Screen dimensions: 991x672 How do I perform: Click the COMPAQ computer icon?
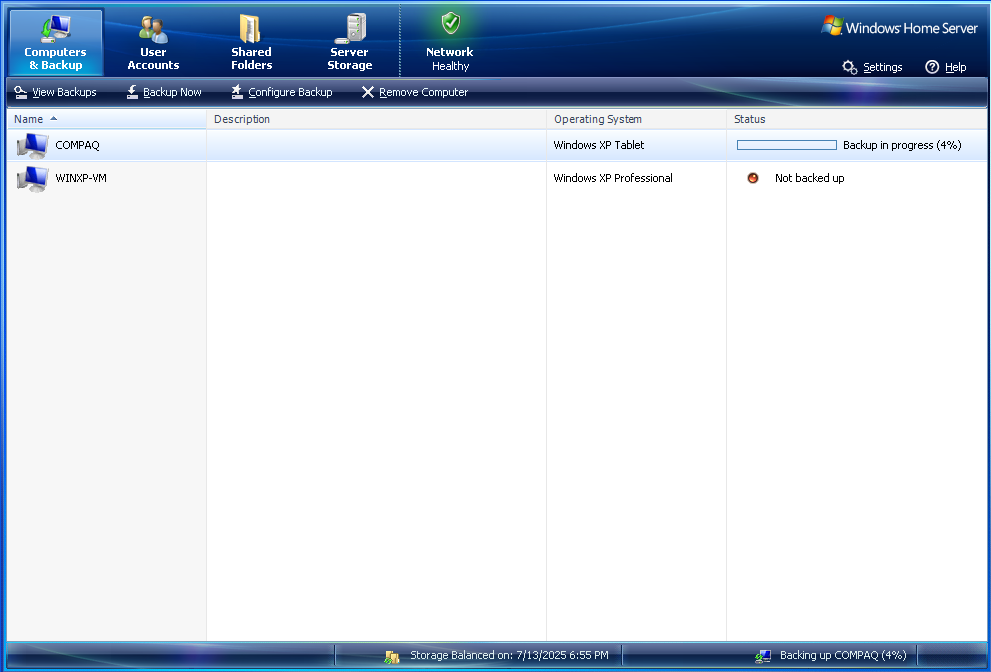pos(32,145)
